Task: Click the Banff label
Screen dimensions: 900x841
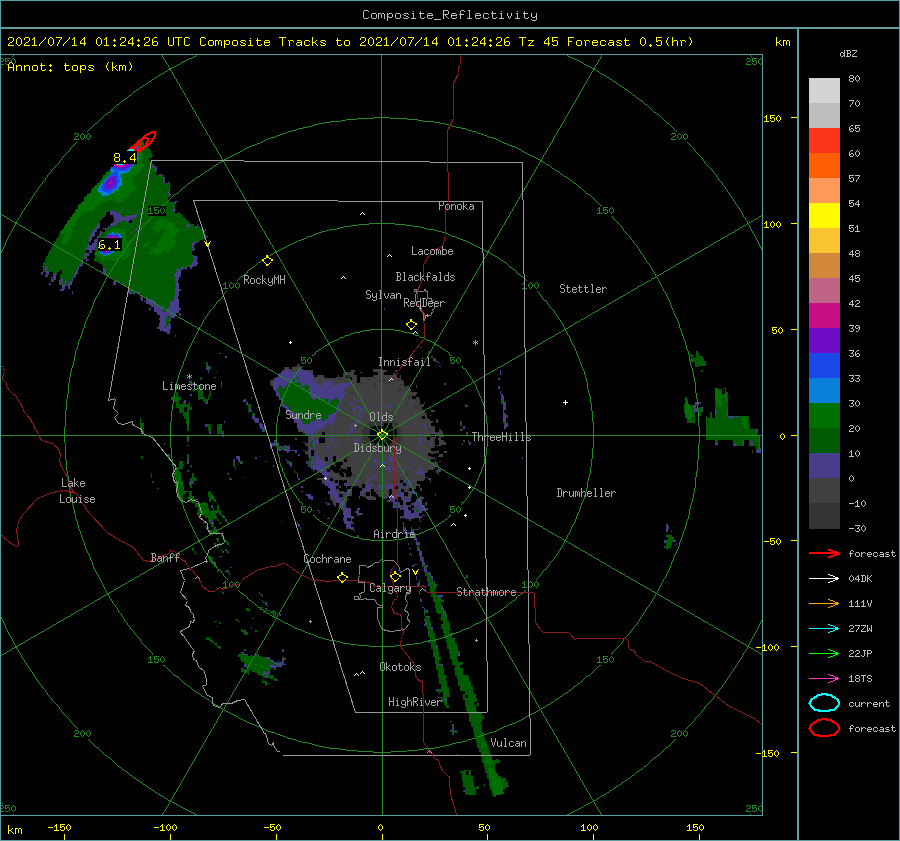Action: point(165,558)
